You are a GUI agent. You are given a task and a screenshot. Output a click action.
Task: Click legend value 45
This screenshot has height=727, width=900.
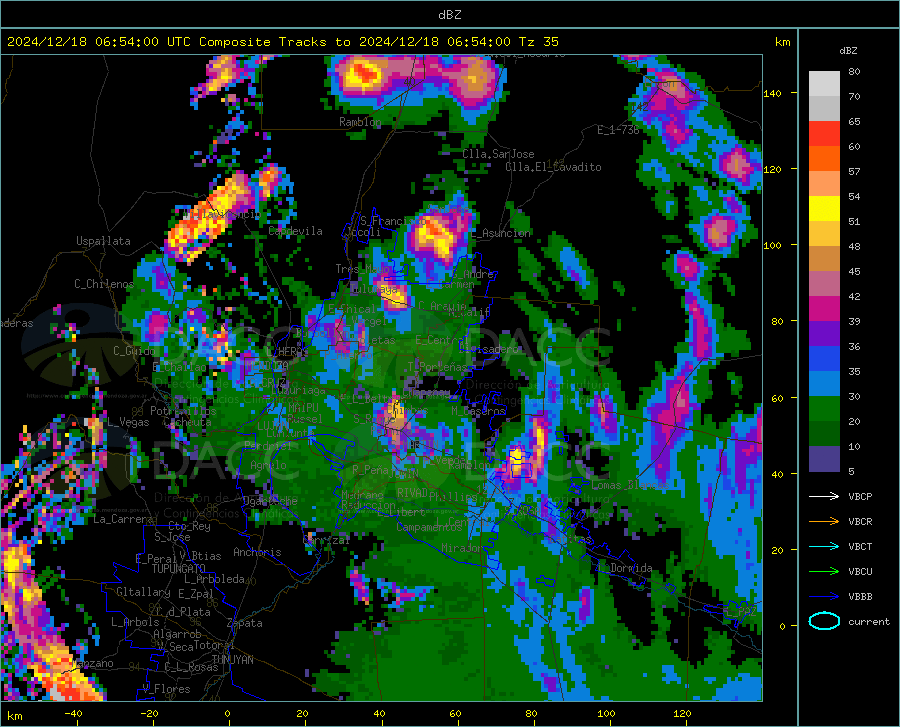pos(854,271)
